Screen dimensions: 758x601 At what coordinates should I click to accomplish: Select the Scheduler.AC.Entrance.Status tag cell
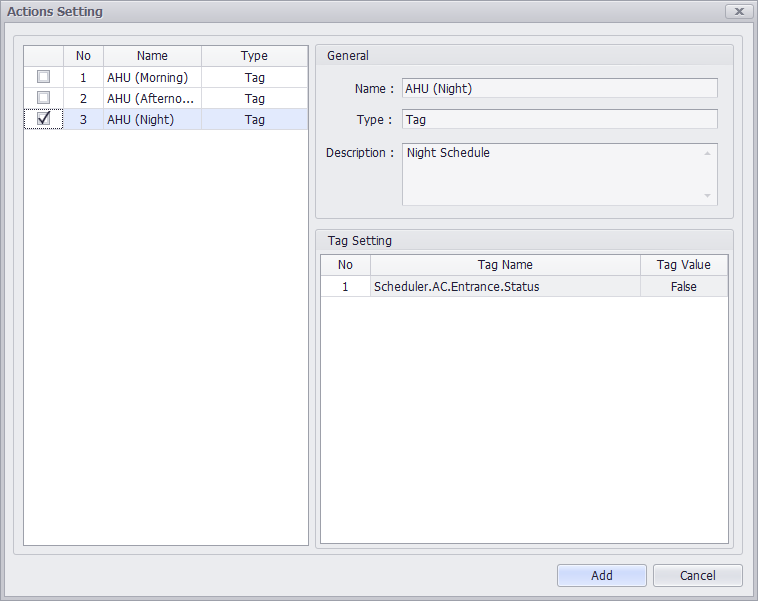(x=505, y=286)
